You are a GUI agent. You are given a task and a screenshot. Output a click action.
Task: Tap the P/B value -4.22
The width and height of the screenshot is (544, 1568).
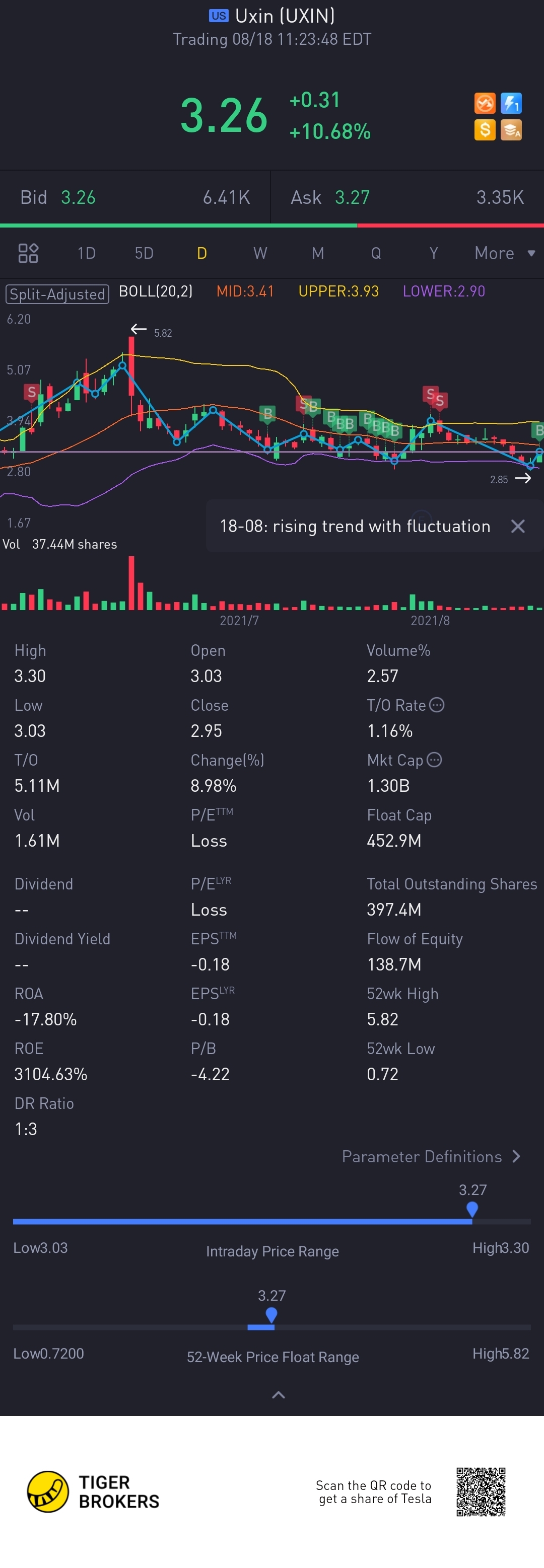pyautogui.click(x=210, y=1074)
